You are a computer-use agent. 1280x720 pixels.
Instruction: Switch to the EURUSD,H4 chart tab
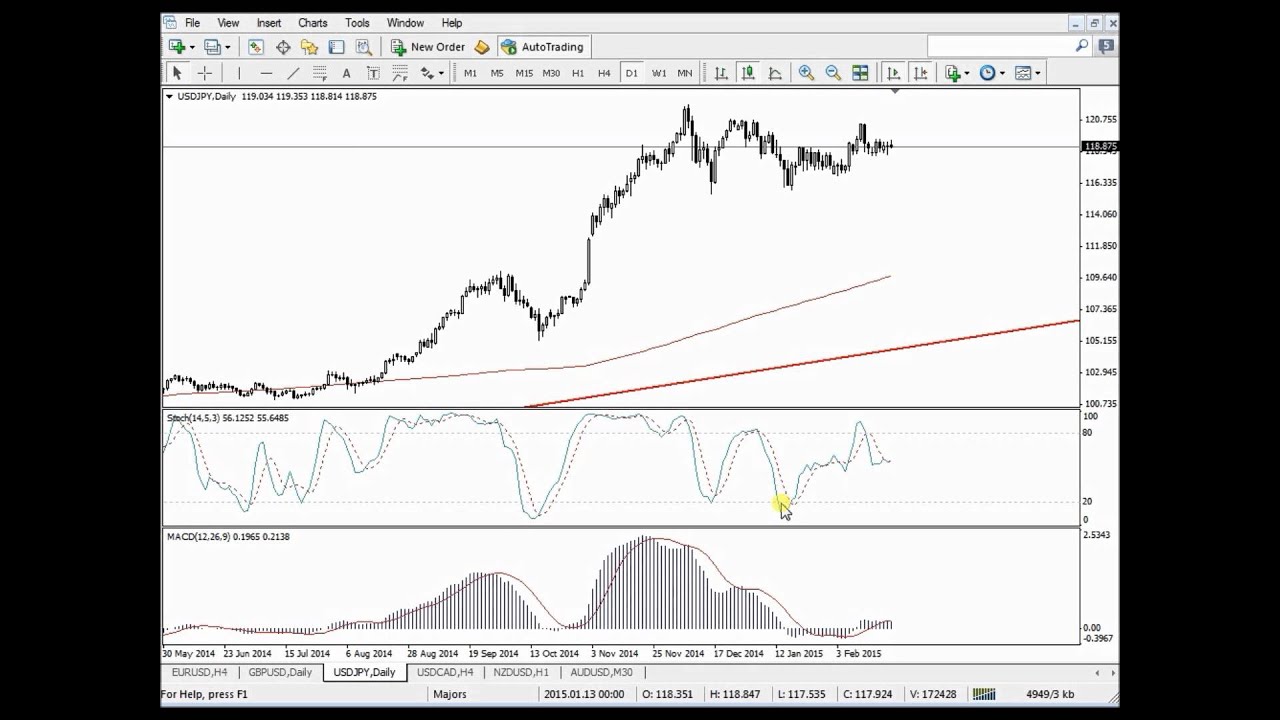coord(199,673)
